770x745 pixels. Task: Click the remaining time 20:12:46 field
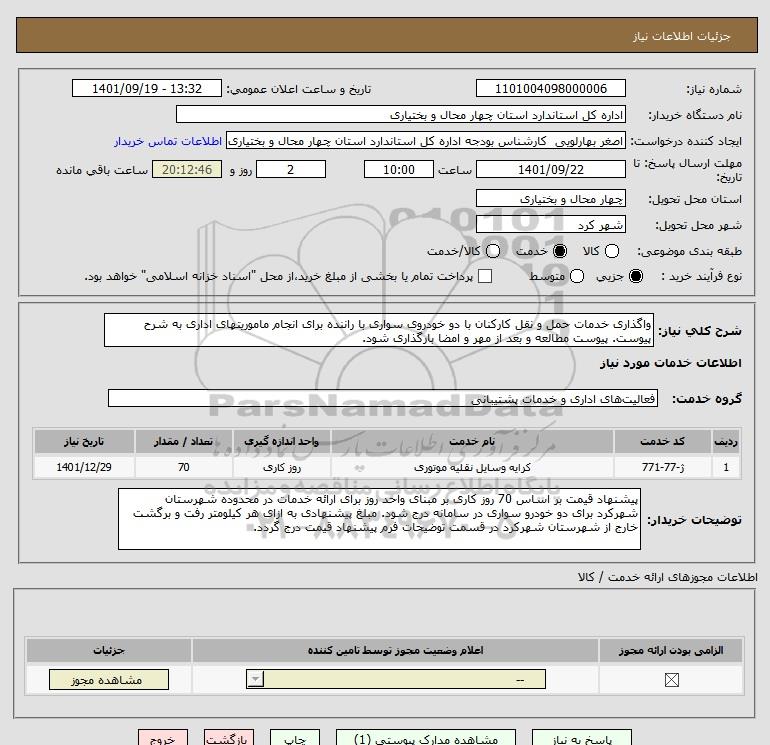coord(187,169)
